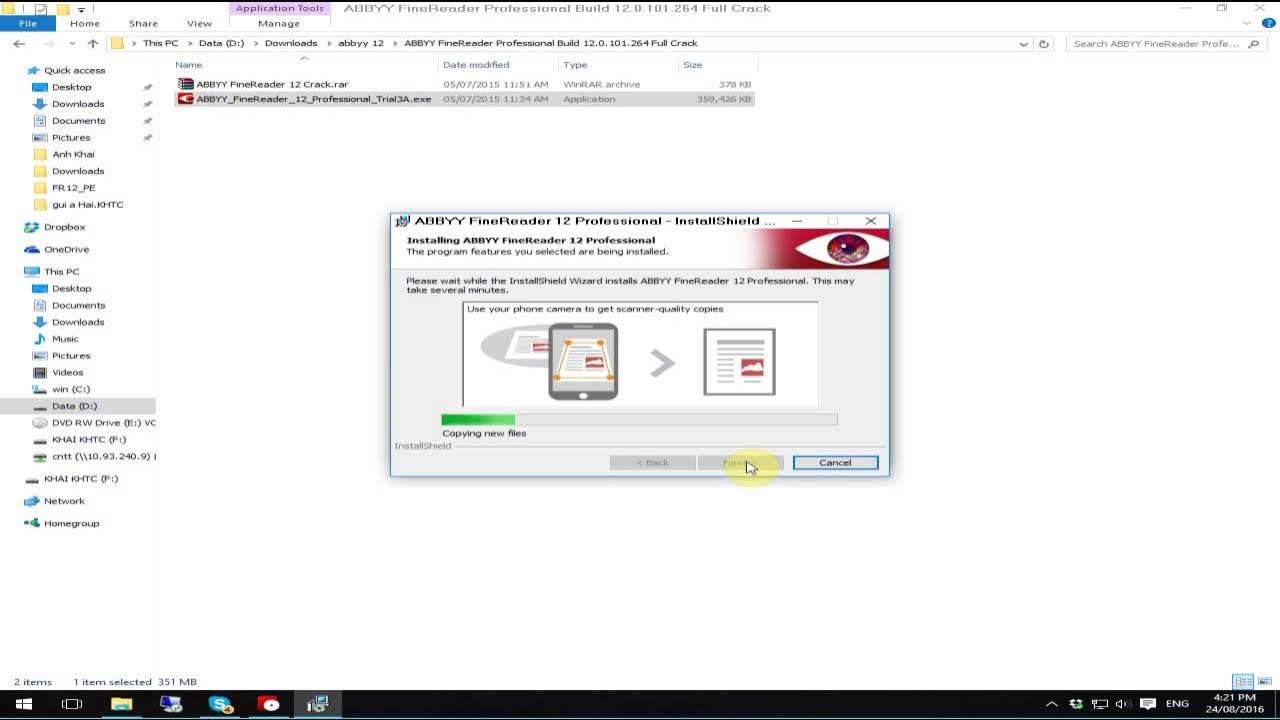Open Videos under This PC
The height and width of the screenshot is (720, 1280).
pyautogui.click(x=67, y=372)
